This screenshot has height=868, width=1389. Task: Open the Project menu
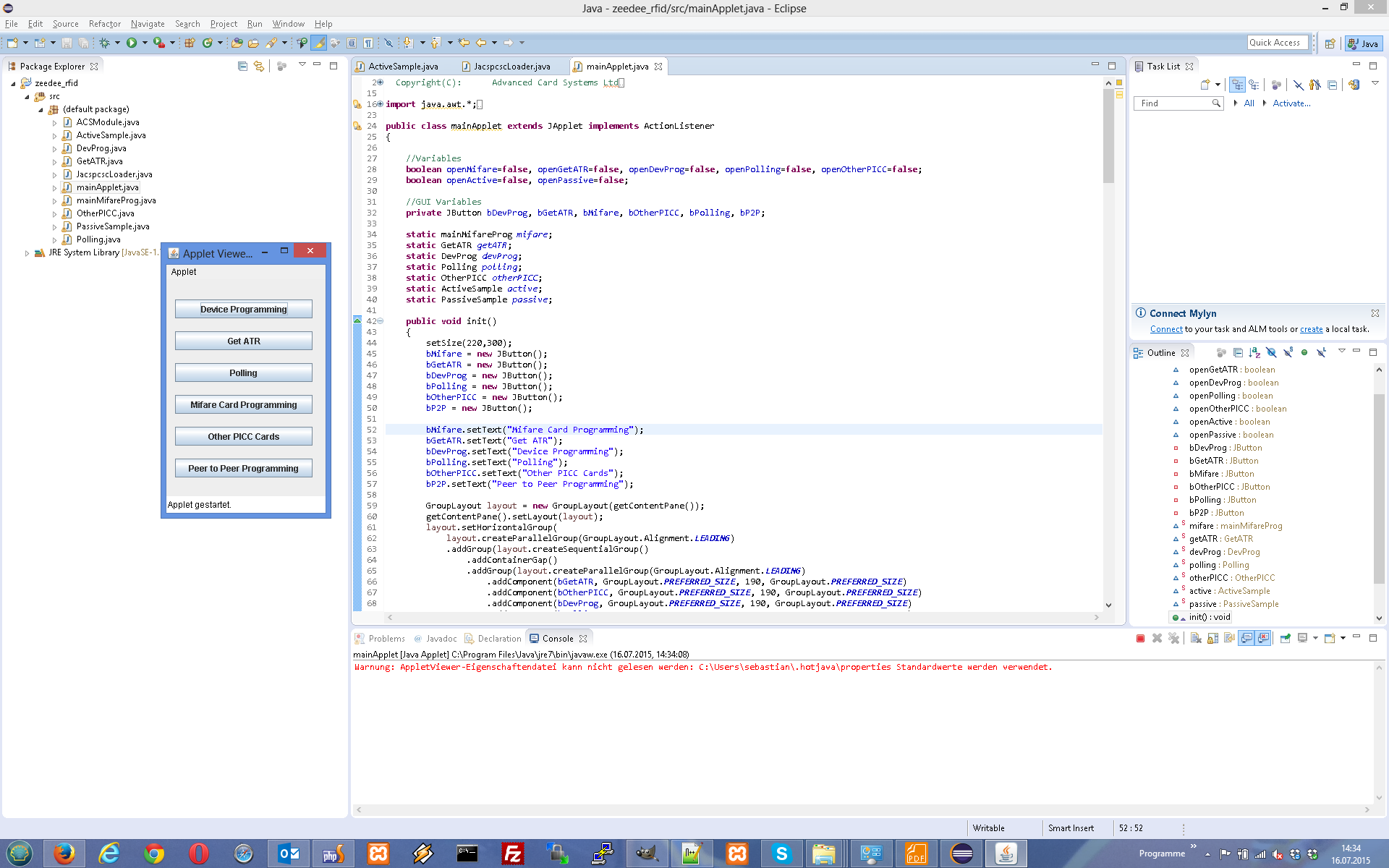coord(224,24)
